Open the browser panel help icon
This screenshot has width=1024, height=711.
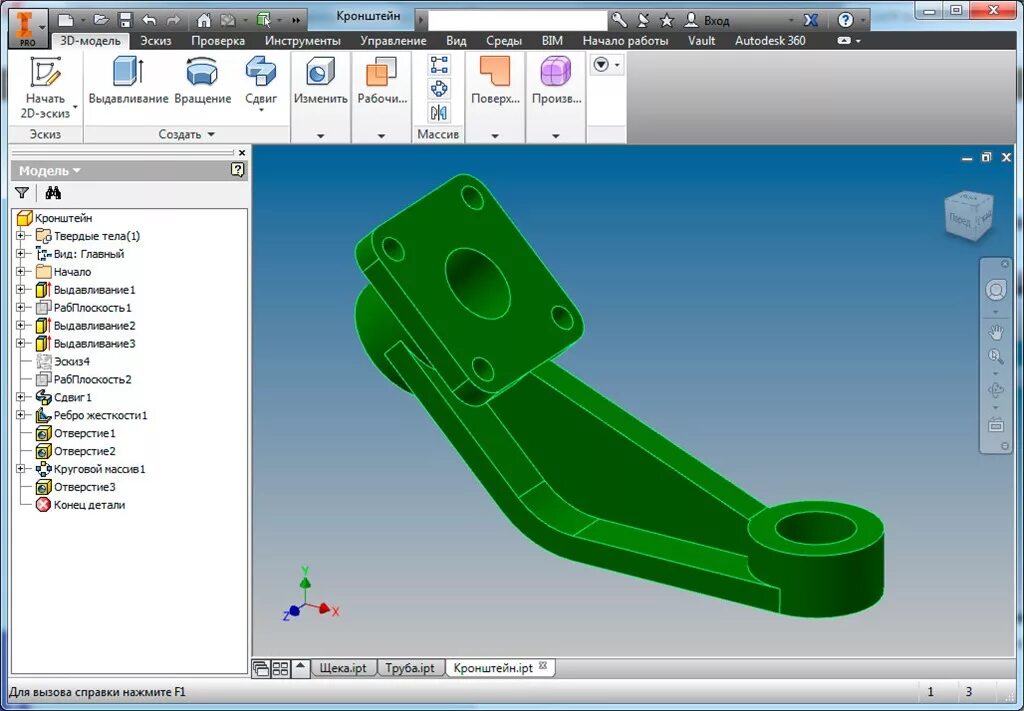tap(238, 170)
